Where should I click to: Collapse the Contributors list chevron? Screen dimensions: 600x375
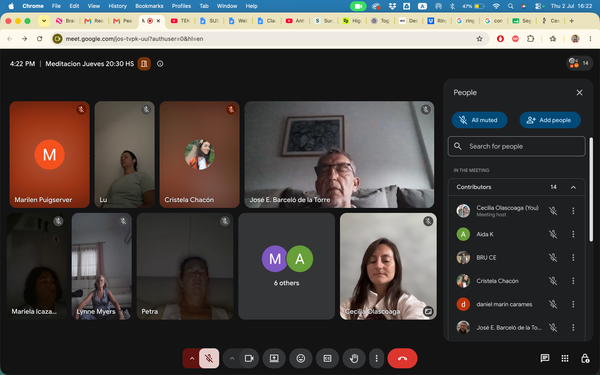pos(573,187)
